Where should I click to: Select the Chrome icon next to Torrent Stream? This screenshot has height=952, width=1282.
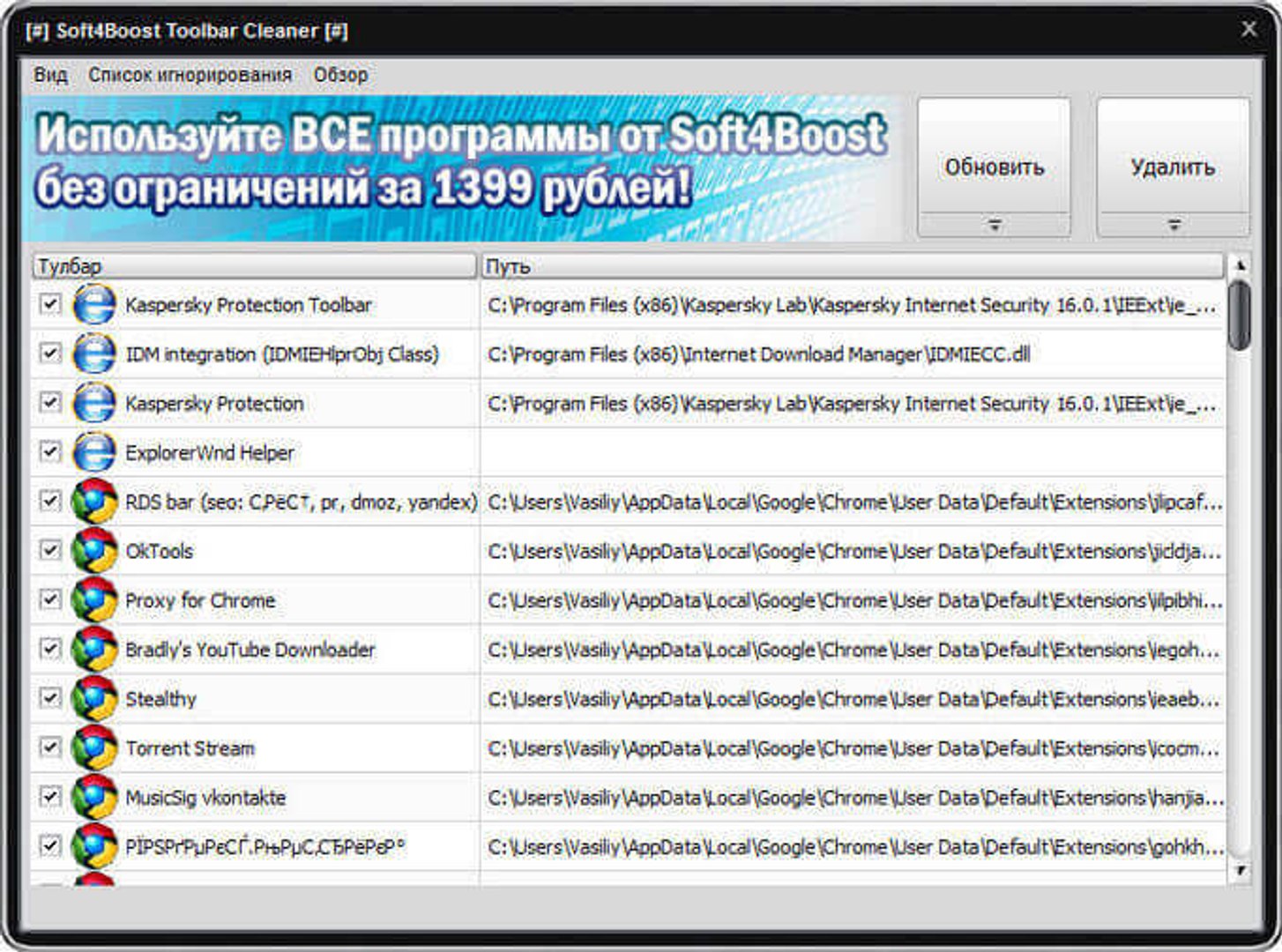pos(94,749)
